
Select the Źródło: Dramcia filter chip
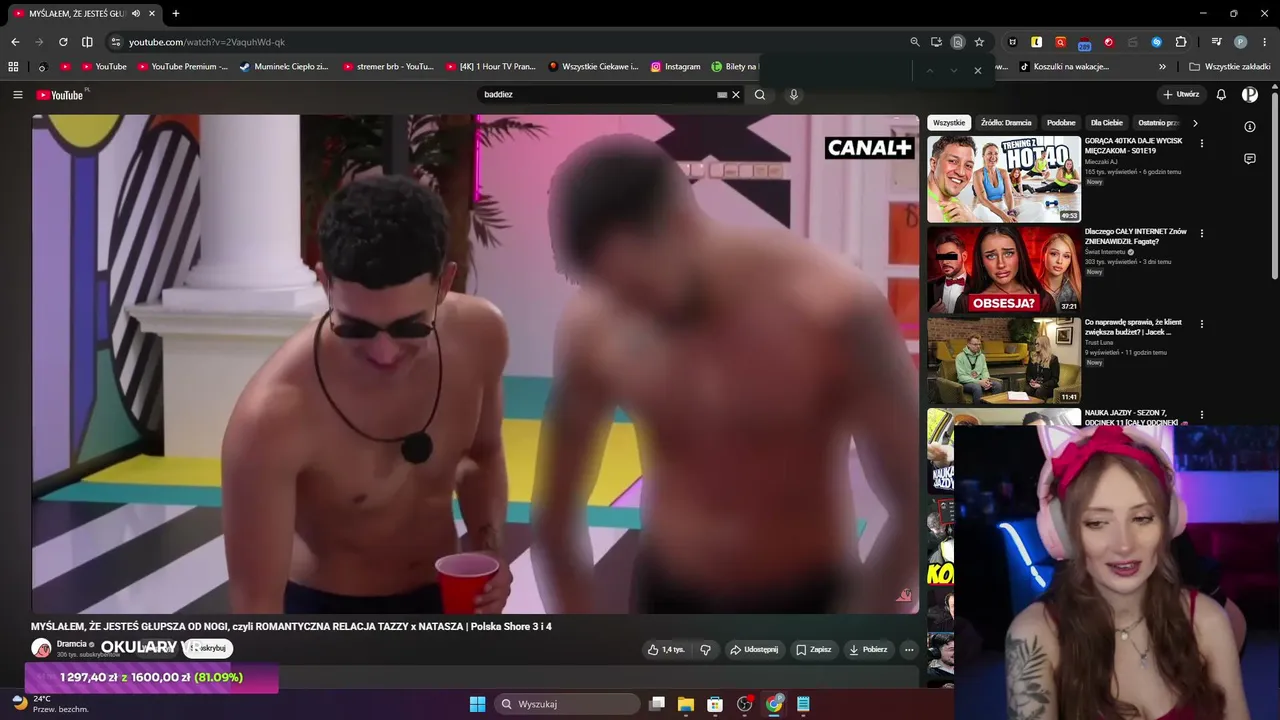[x=1006, y=123]
